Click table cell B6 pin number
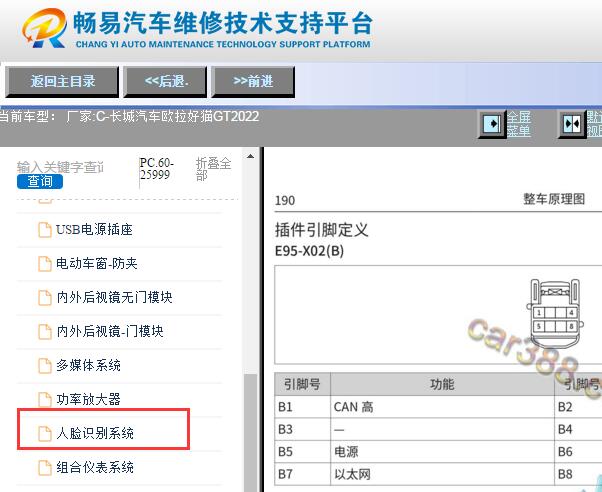The width and height of the screenshot is (602, 492). tap(579, 452)
